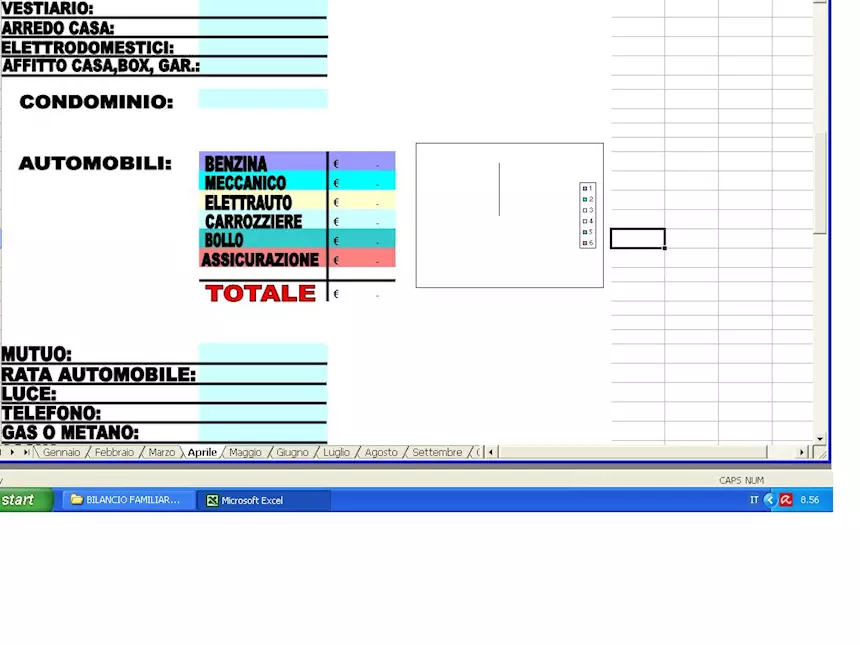Activate Microsoft Excel taskbar button
Image resolution: width=860 pixels, height=645 pixels.
click(264, 500)
